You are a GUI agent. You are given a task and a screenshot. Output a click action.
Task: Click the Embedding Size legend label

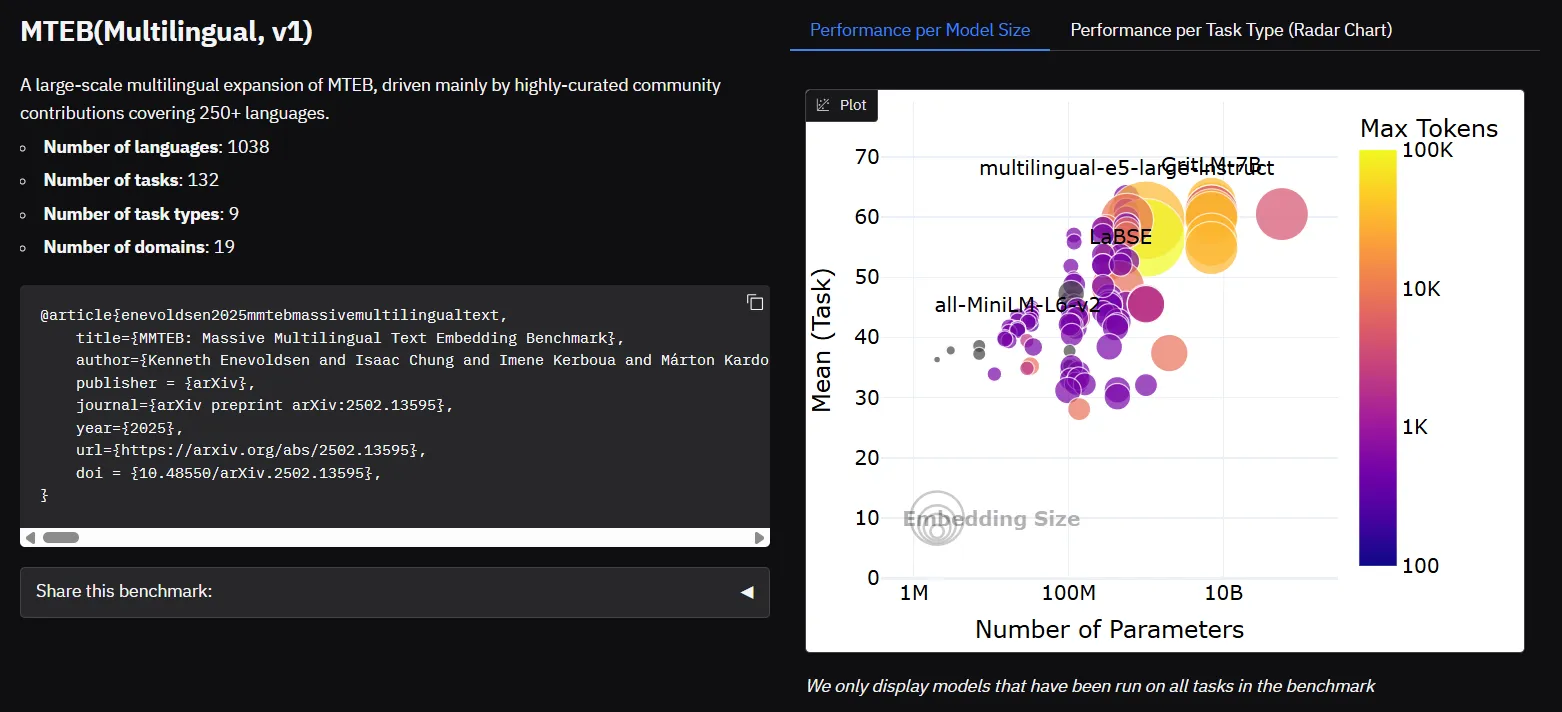point(991,519)
